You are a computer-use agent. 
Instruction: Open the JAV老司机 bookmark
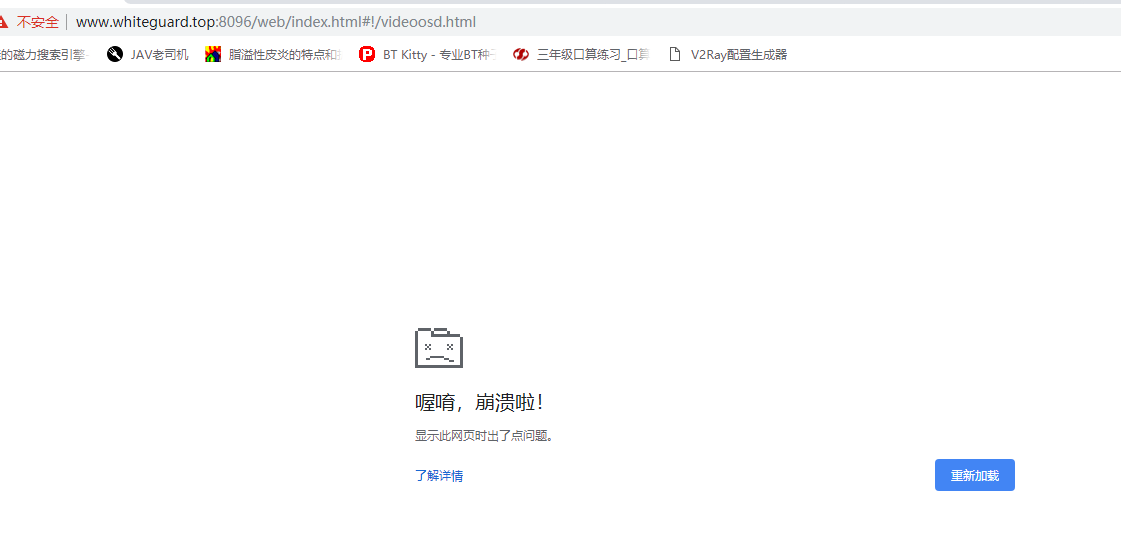coord(148,54)
